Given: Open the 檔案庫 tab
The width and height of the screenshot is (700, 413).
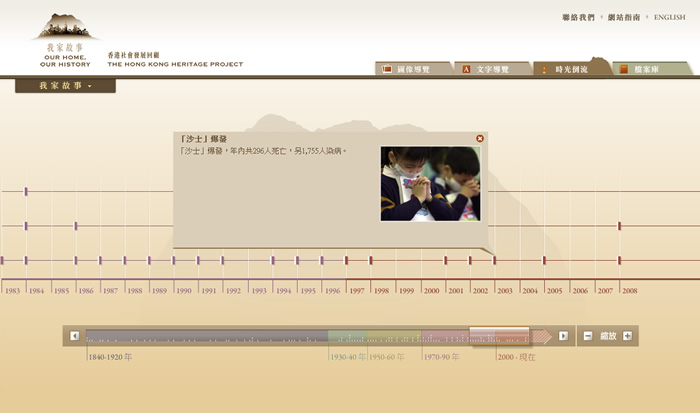Looking at the screenshot, I should tap(643, 69).
